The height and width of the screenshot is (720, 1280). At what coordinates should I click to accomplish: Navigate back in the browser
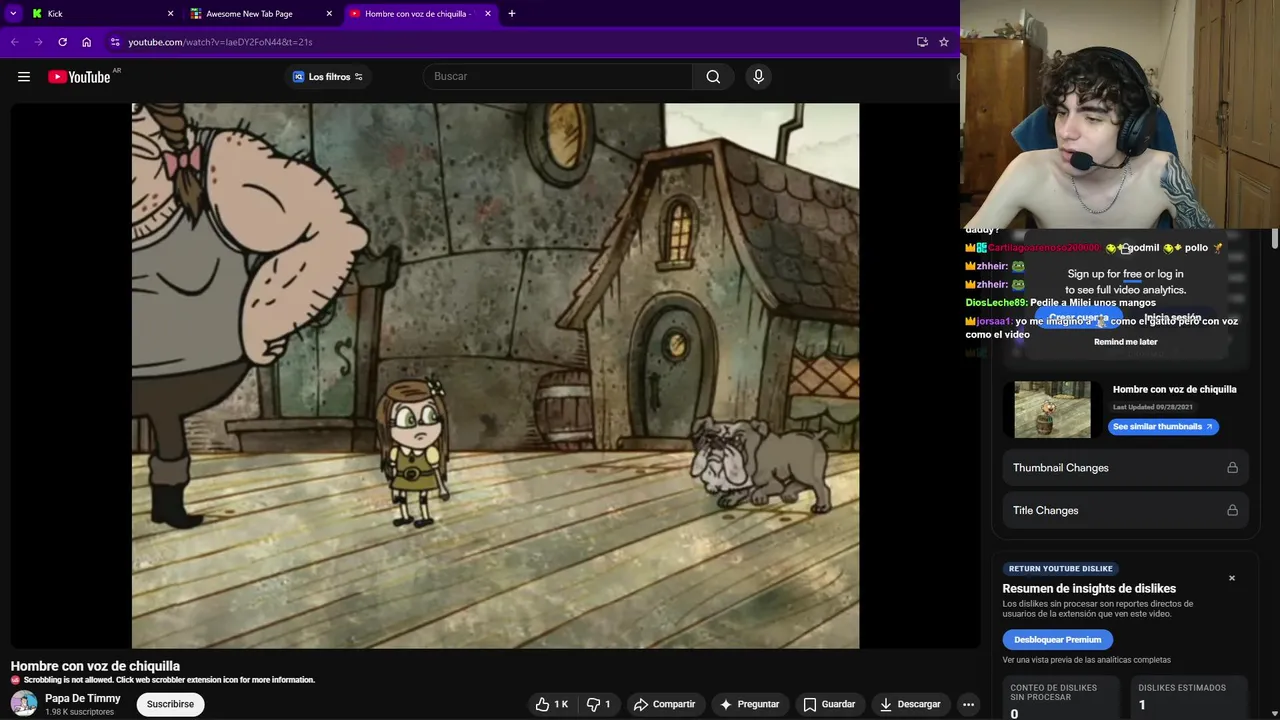[14, 42]
